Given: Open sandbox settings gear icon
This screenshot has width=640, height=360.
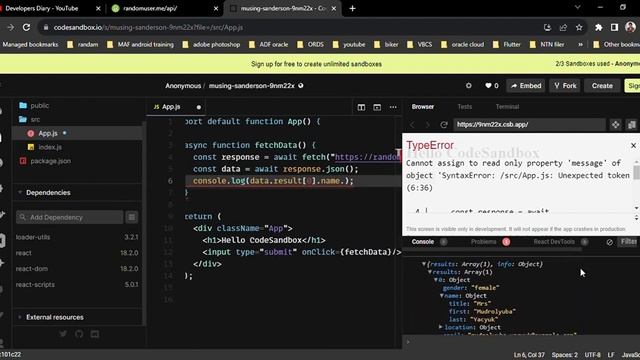Looking at the screenshot, I should pos(469,86).
